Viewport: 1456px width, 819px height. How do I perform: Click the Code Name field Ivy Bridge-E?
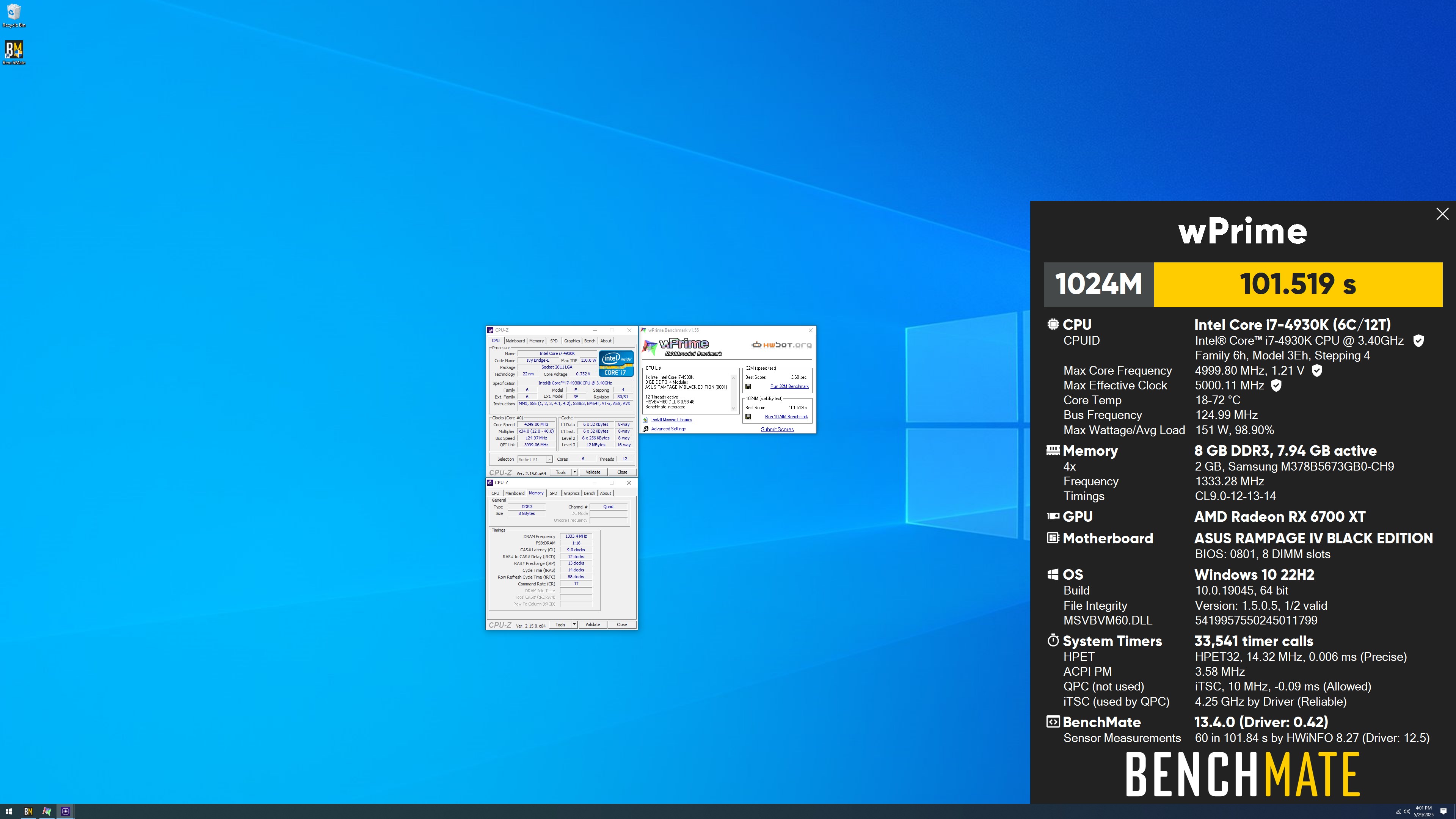coord(538,361)
